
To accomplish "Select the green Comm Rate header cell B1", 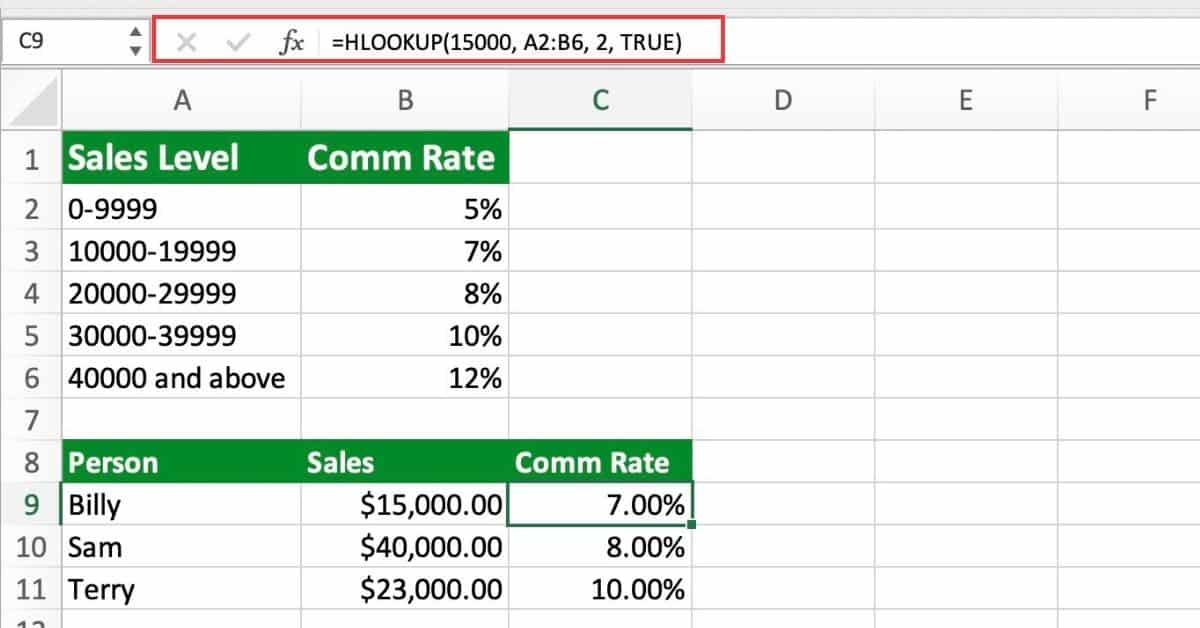I will [404, 157].
